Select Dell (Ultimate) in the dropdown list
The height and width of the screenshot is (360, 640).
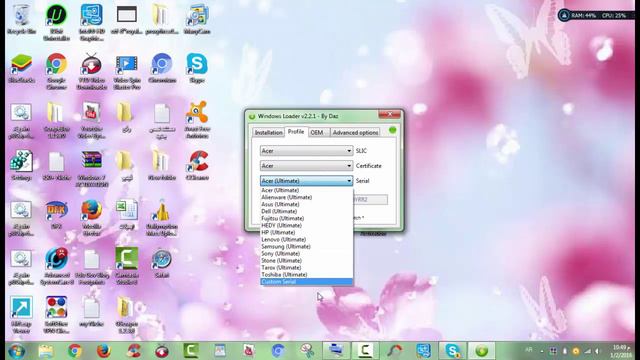pos(306,211)
